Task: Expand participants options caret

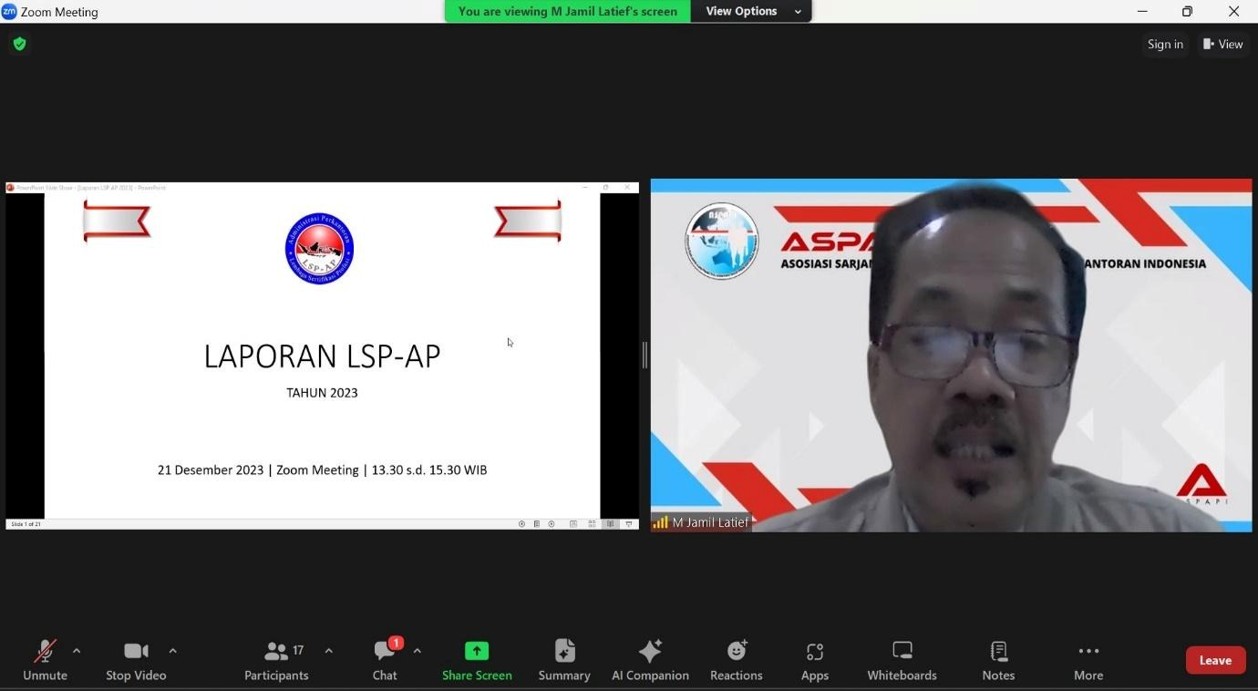Action: (x=328, y=651)
